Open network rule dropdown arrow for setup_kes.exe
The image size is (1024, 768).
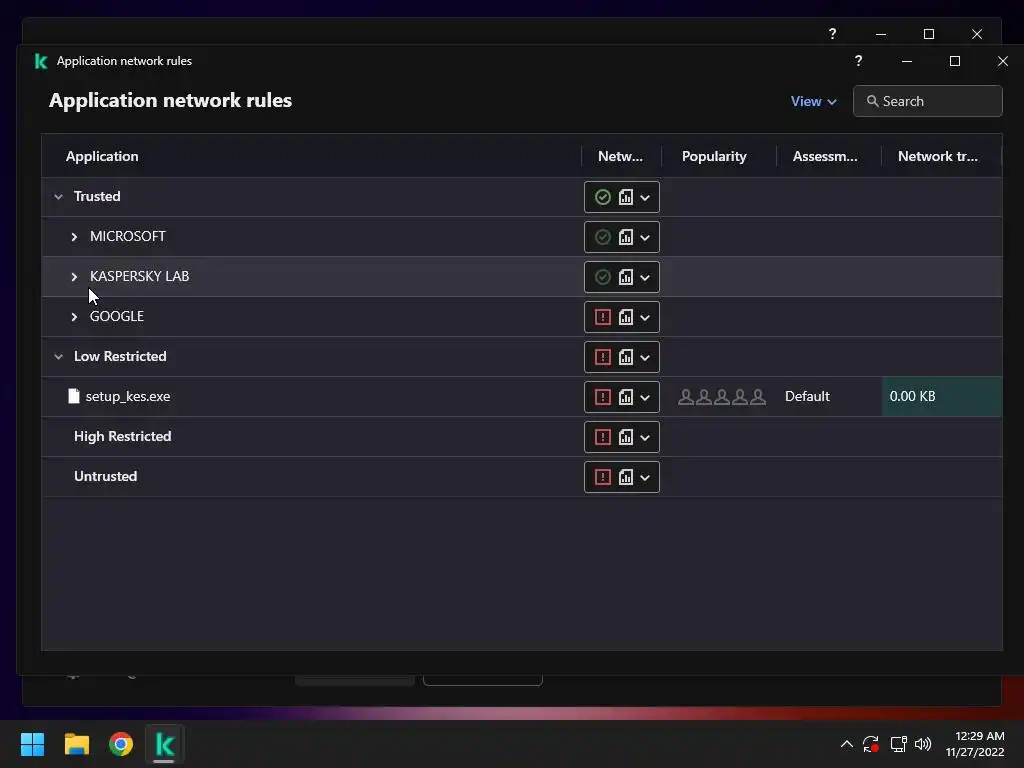pyautogui.click(x=645, y=397)
